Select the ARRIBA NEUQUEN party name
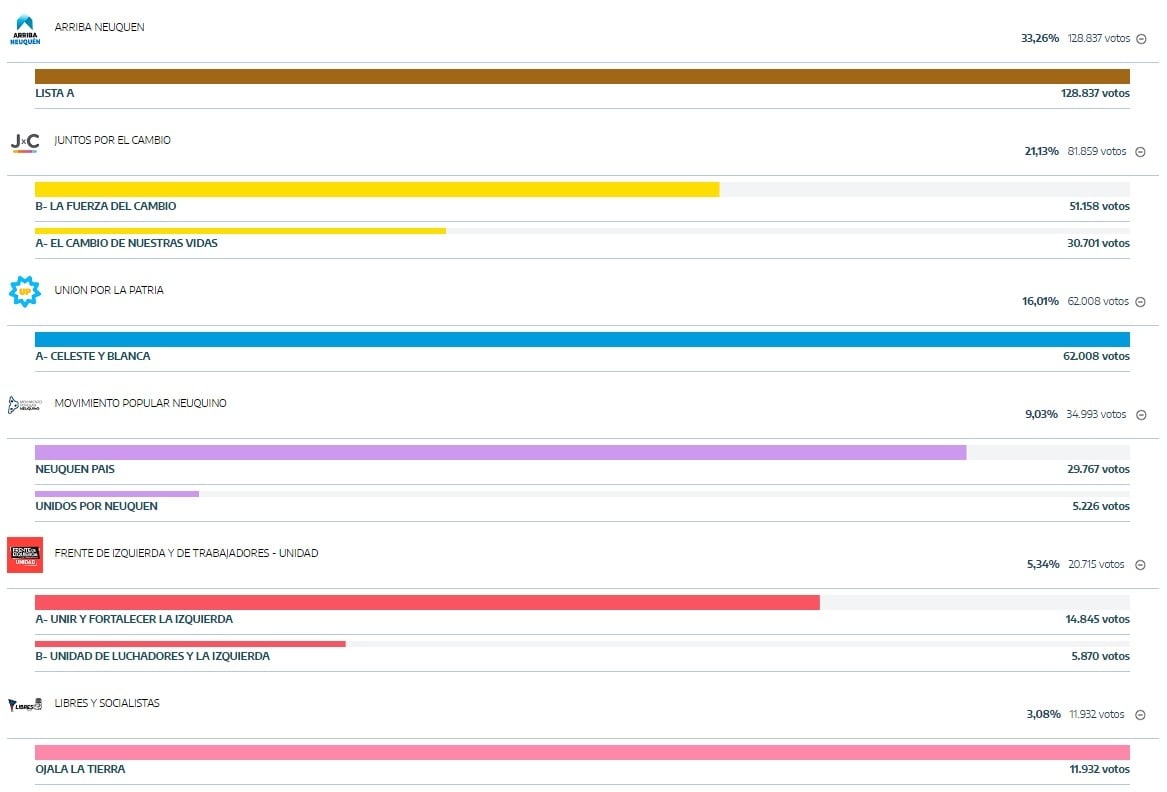Image resolution: width=1167 pixels, height=792 pixels. [100, 27]
